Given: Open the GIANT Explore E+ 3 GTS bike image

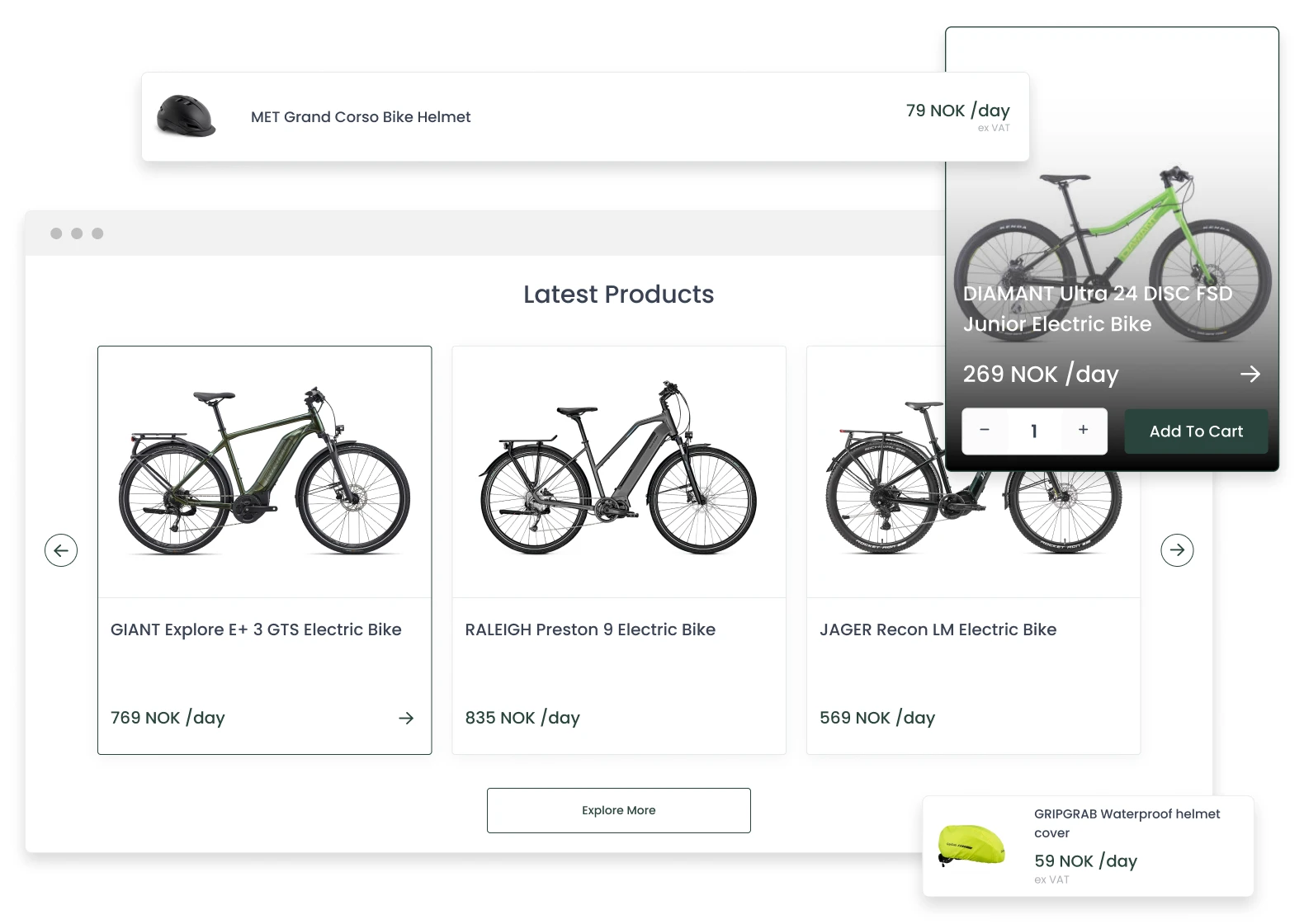Looking at the screenshot, I should (265, 472).
